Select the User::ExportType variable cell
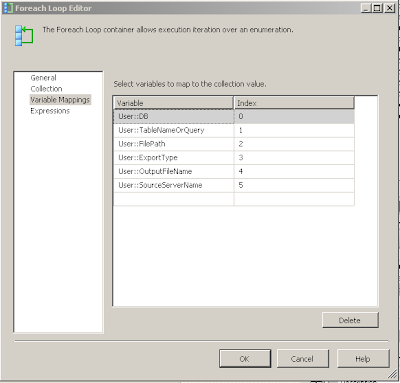The image size is (400, 383). point(174,158)
